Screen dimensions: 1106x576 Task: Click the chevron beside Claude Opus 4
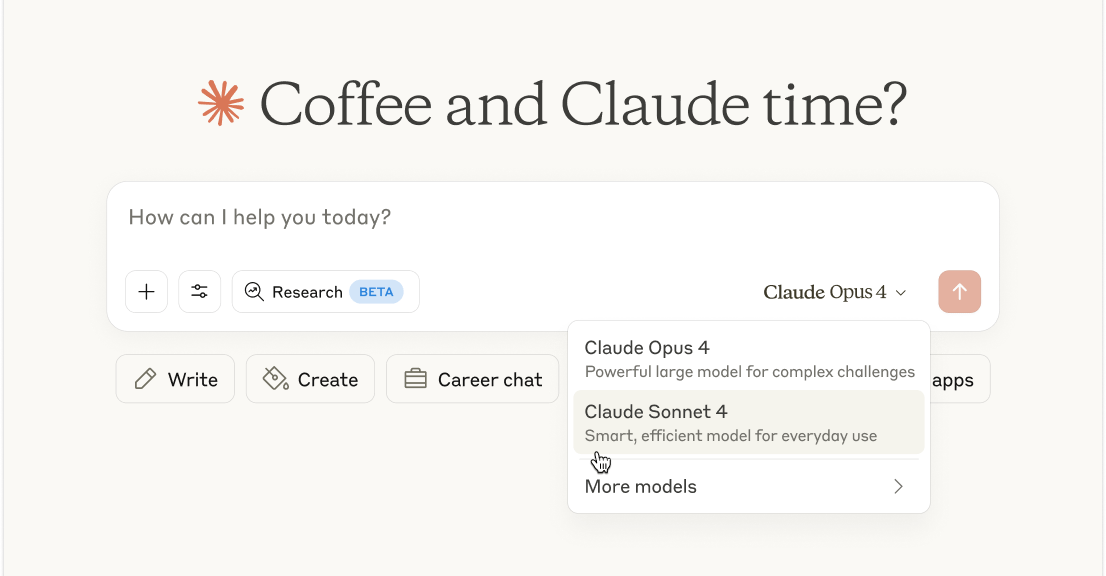(x=901, y=293)
